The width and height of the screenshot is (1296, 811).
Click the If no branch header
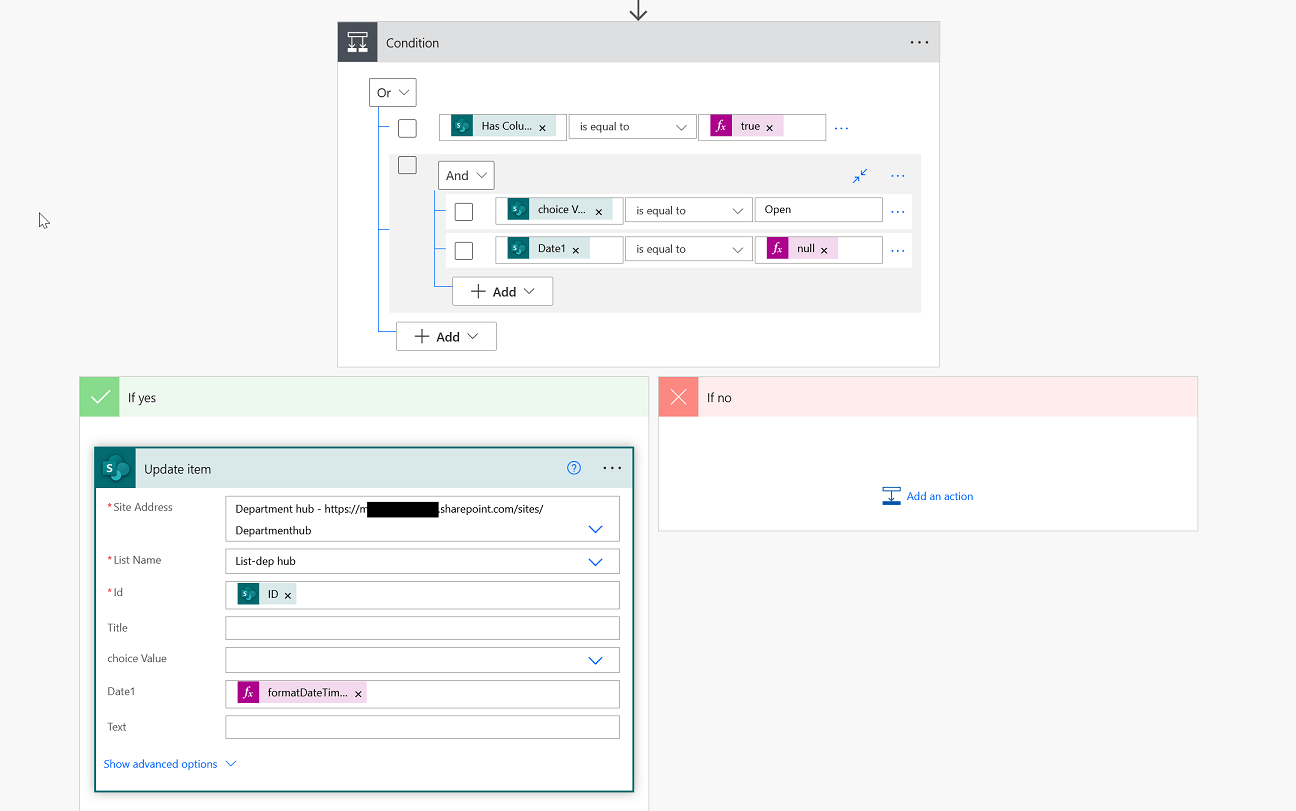pos(928,397)
